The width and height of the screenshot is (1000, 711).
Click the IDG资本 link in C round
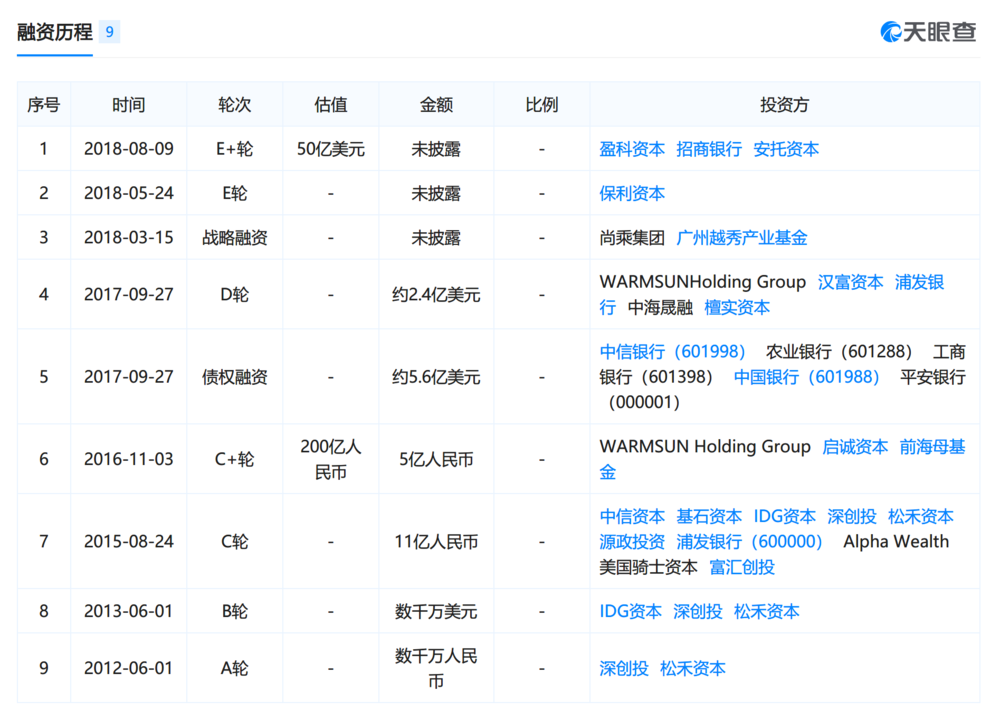[785, 517]
